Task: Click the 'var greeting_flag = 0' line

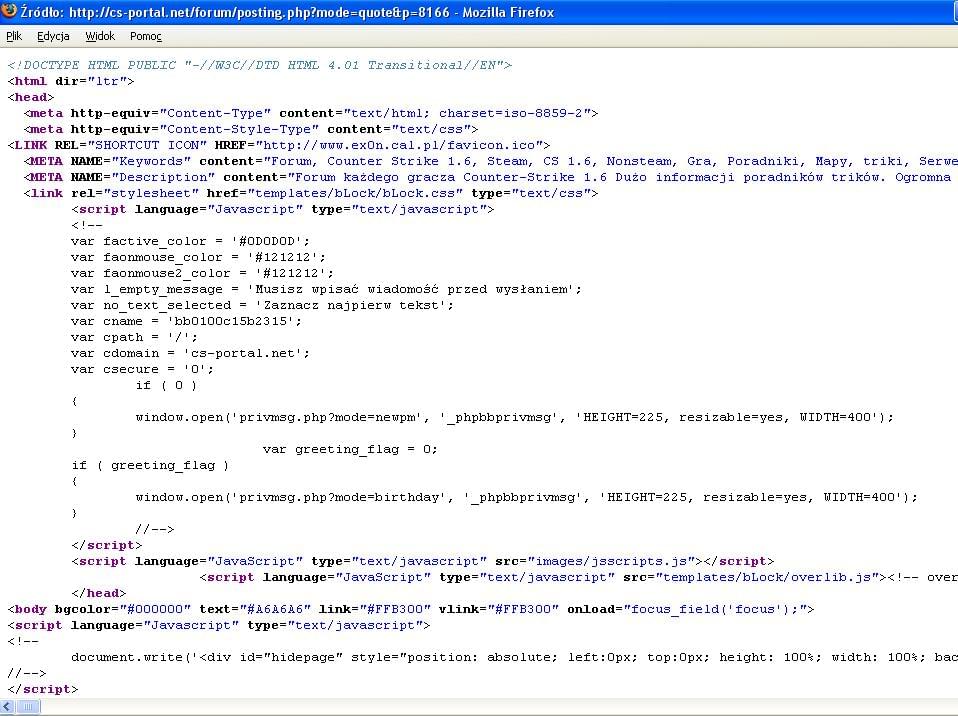Action: point(350,449)
